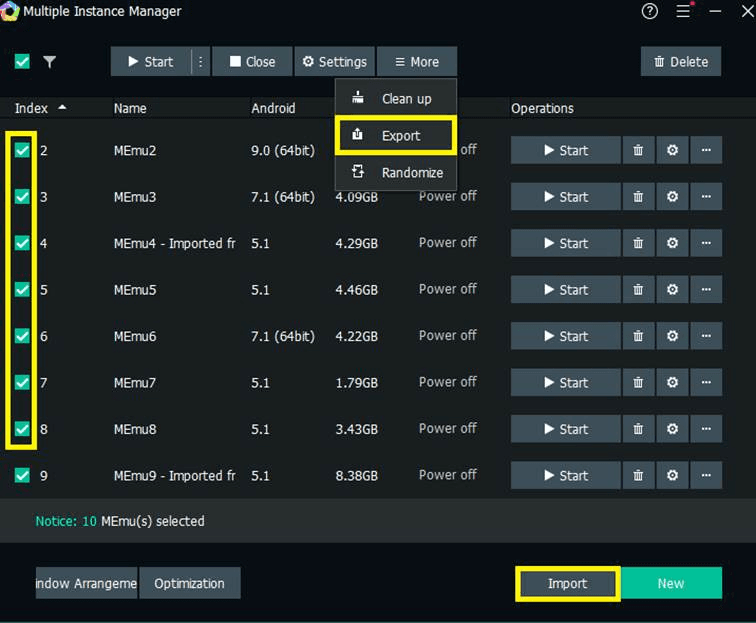The width and height of the screenshot is (756, 623).
Task: Click the Import button
Action: [x=567, y=583]
